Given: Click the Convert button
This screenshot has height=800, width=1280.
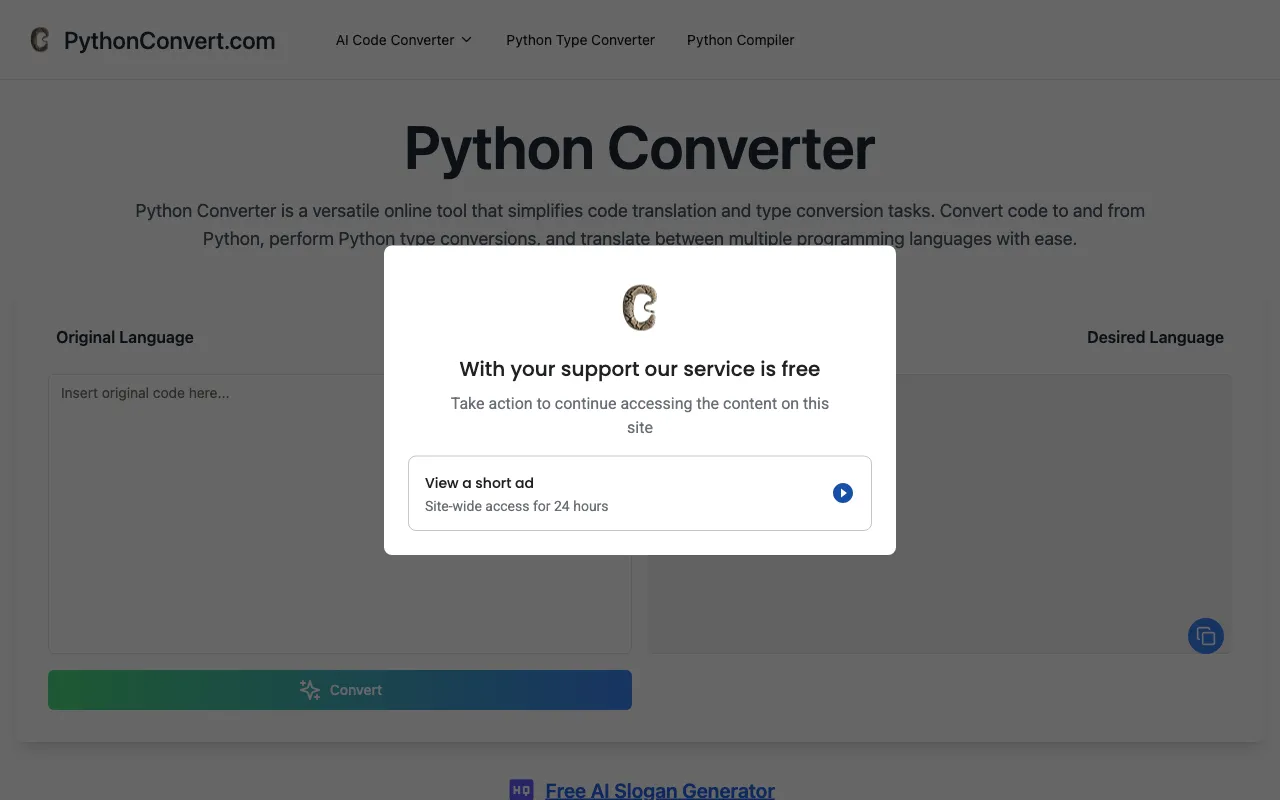Looking at the screenshot, I should point(340,690).
